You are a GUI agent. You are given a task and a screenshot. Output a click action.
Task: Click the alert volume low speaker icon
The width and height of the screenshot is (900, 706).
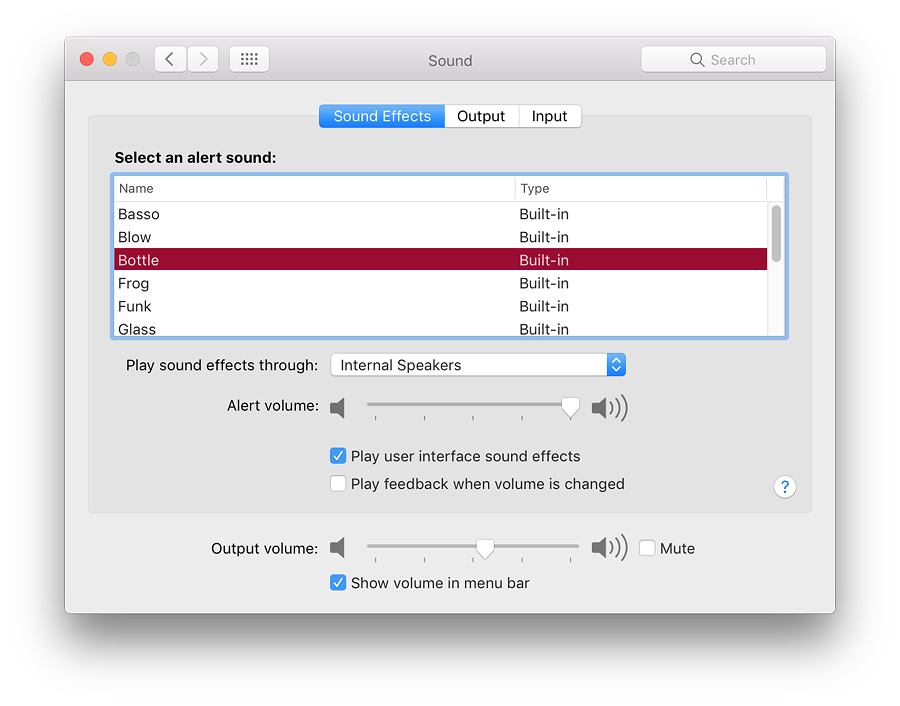coord(338,408)
